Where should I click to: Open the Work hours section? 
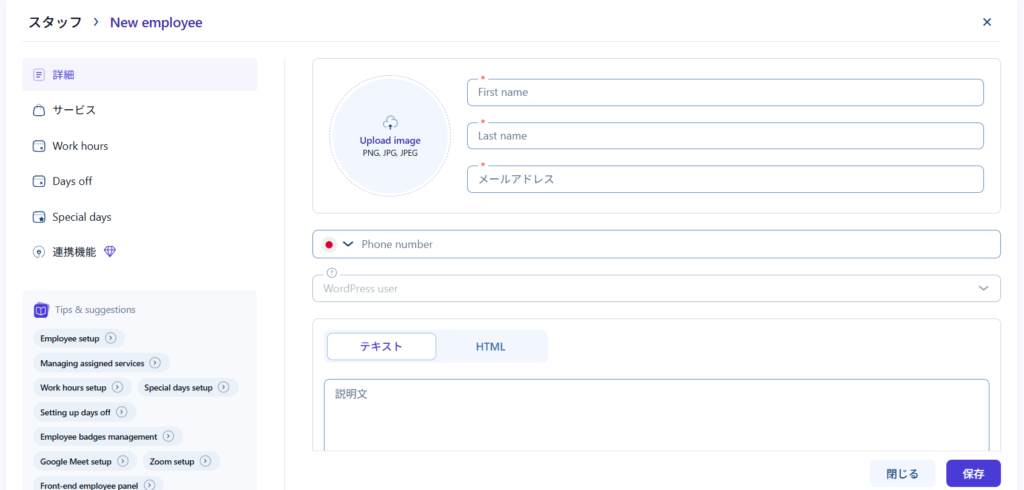click(80, 146)
